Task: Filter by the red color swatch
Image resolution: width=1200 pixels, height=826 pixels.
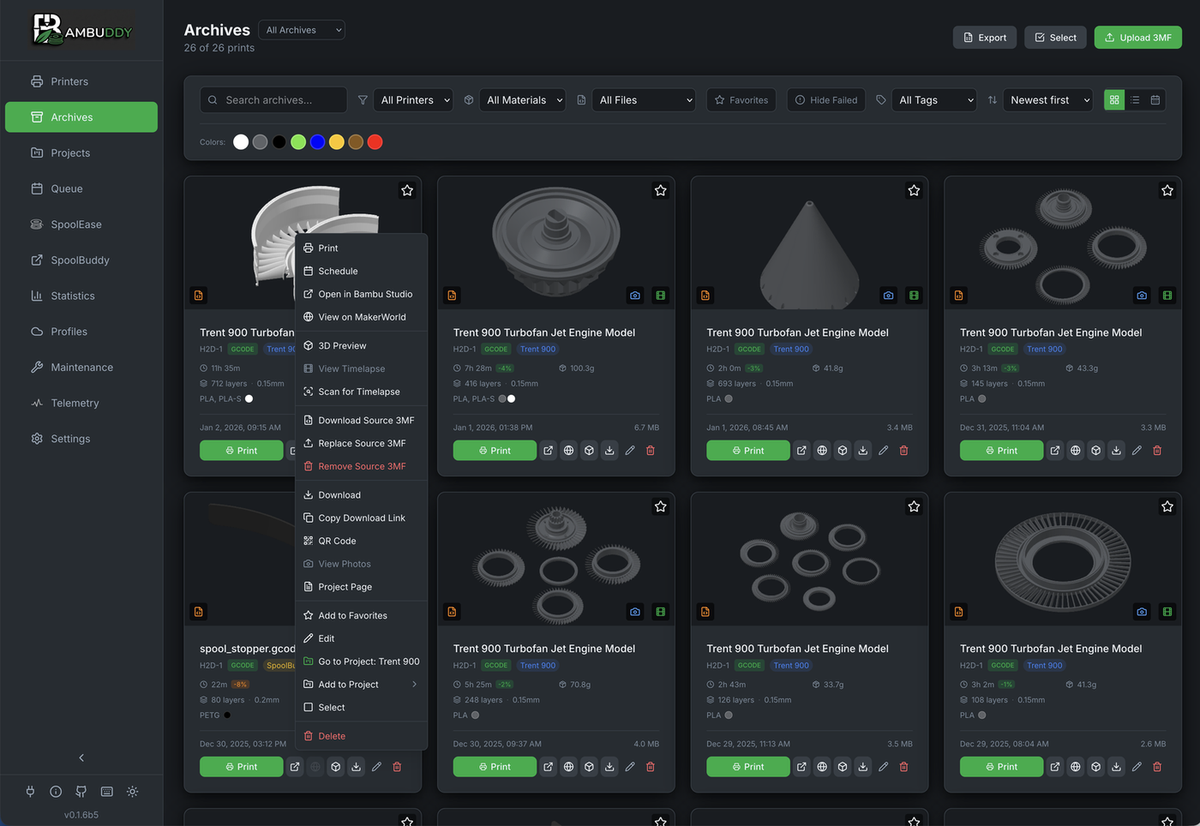Action: click(375, 142)
